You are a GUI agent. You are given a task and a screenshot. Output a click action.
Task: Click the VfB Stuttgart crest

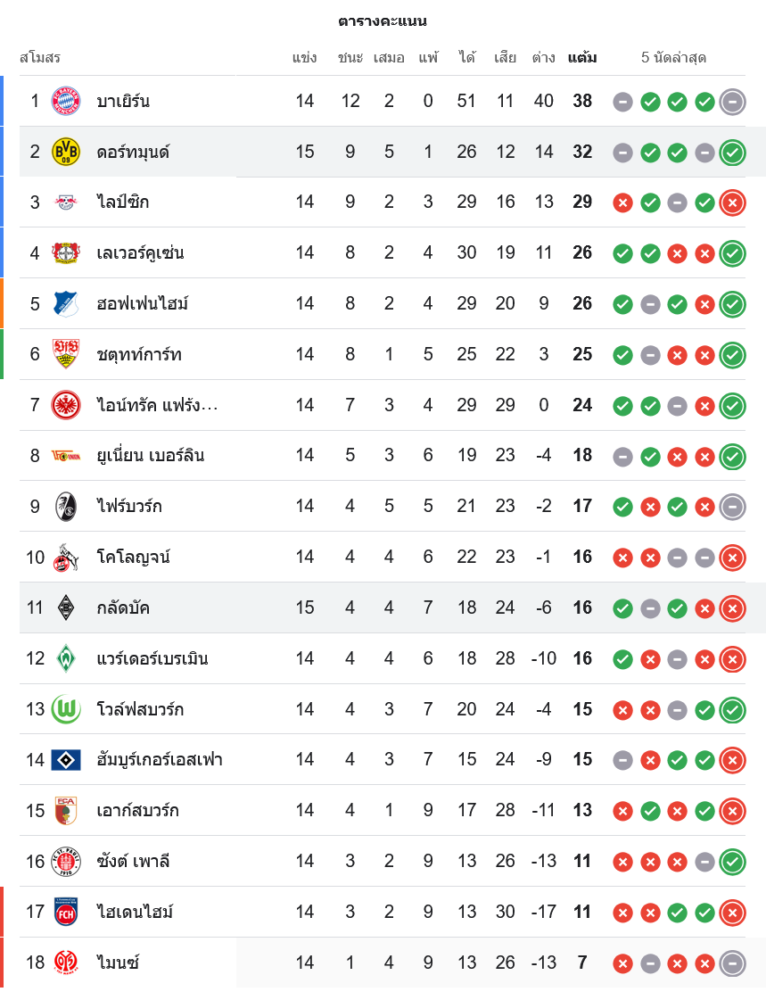(x=66, y=354)
